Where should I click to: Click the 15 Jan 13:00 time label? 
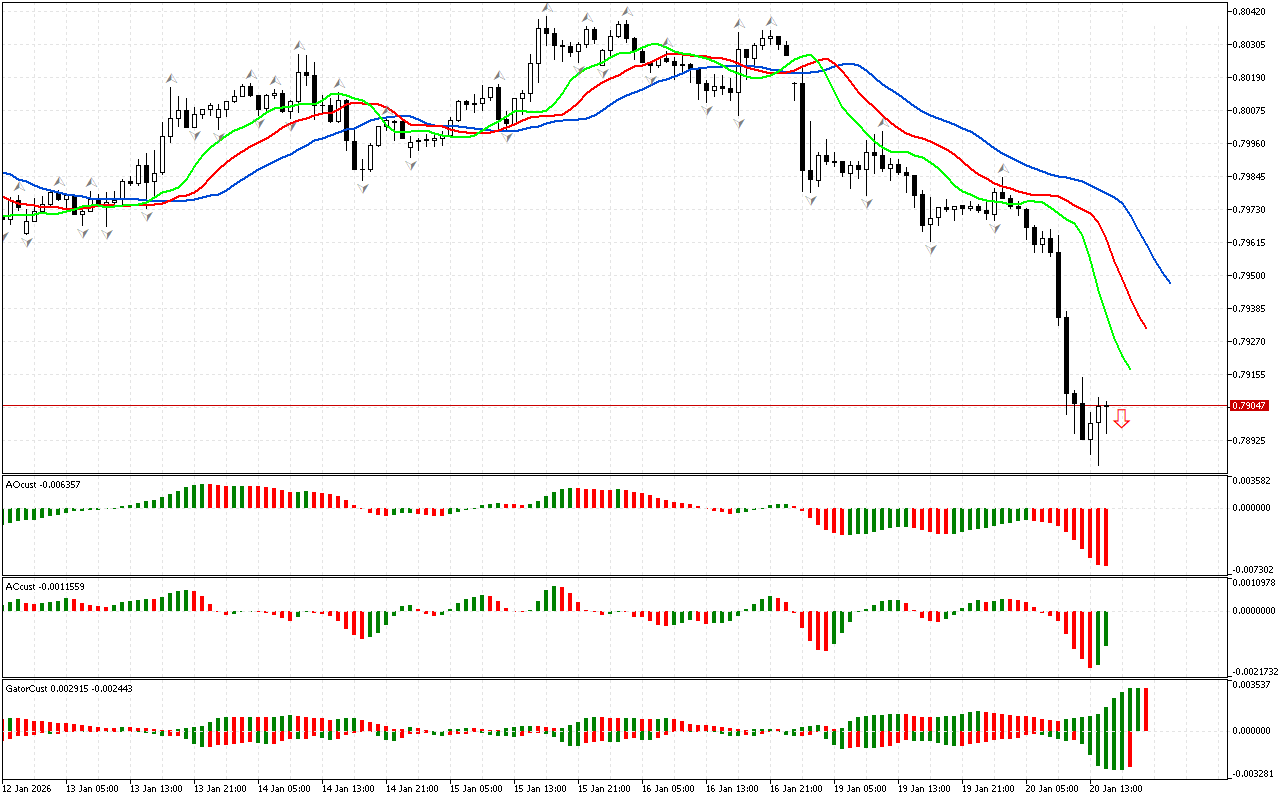[x=539, y=789]
